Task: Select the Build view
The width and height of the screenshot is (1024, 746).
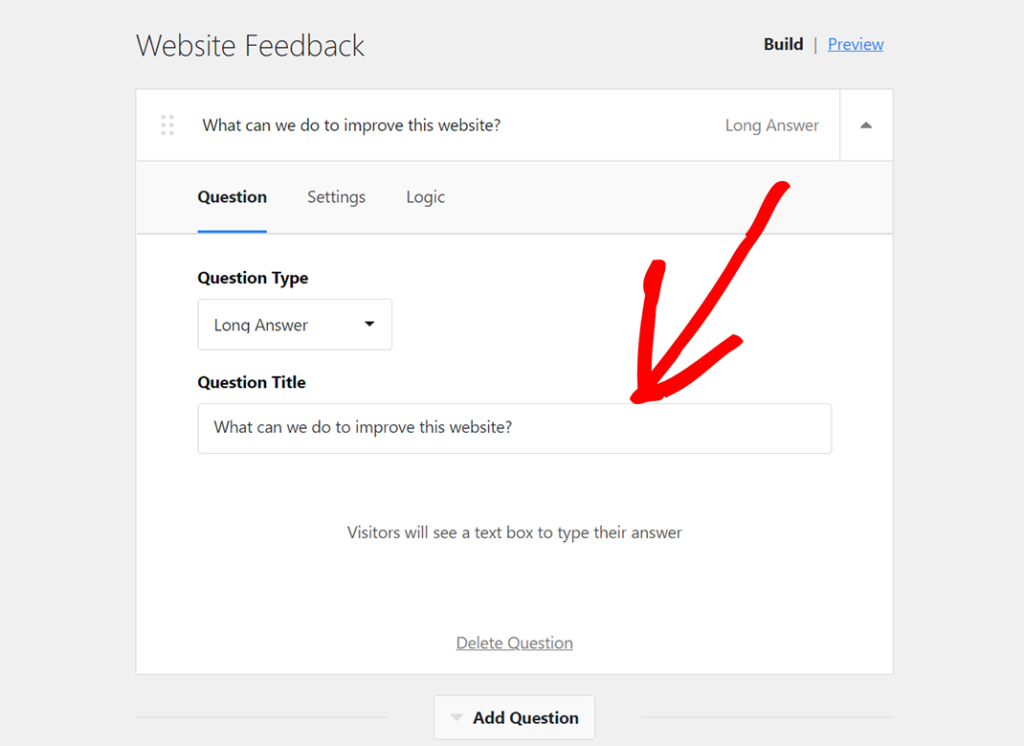Action: click(783, 43)
